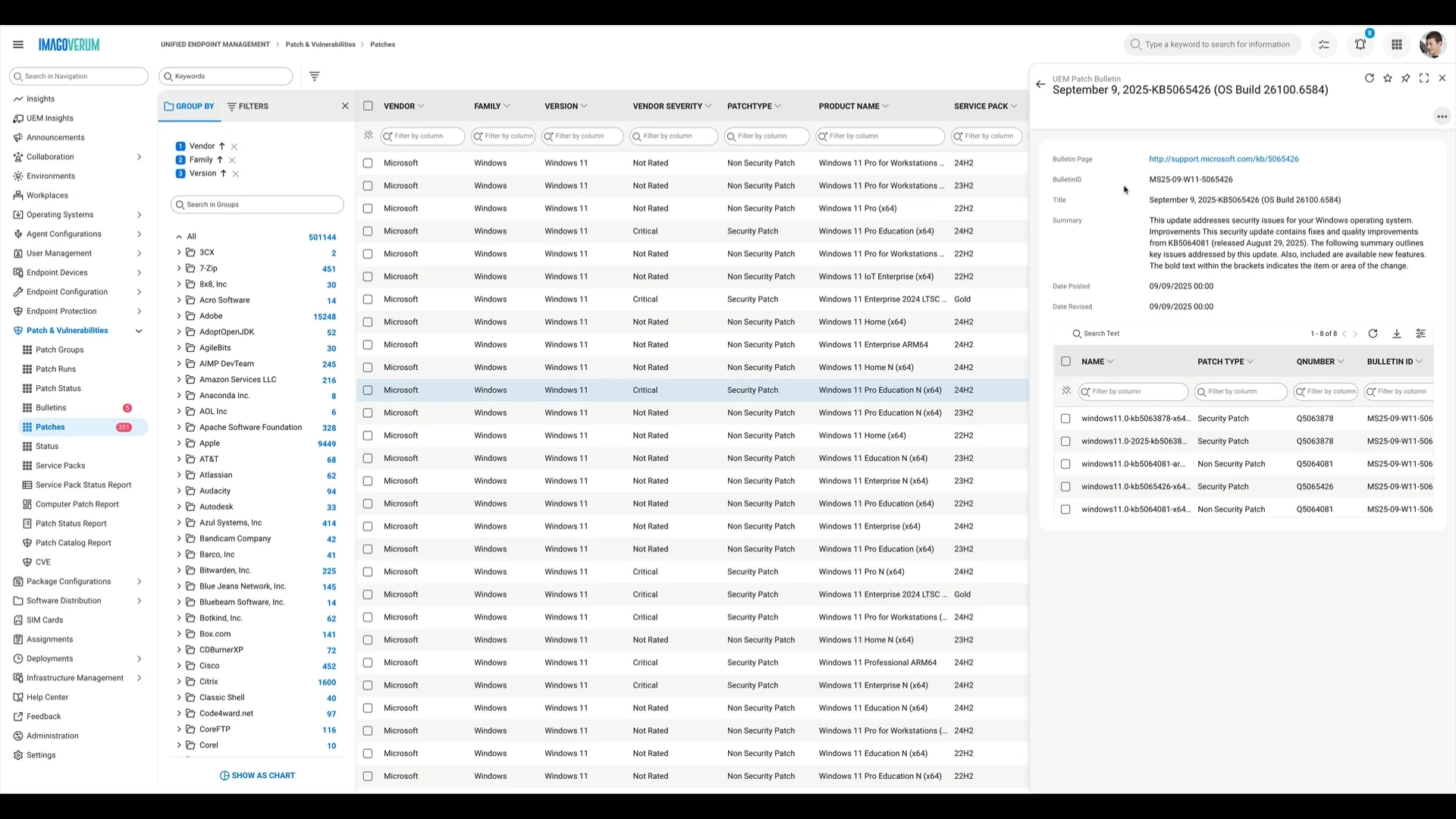Focus the global keyword search field
Image resolution: width=1456 pixels, height=819 pixels.
click(1212, 45)
